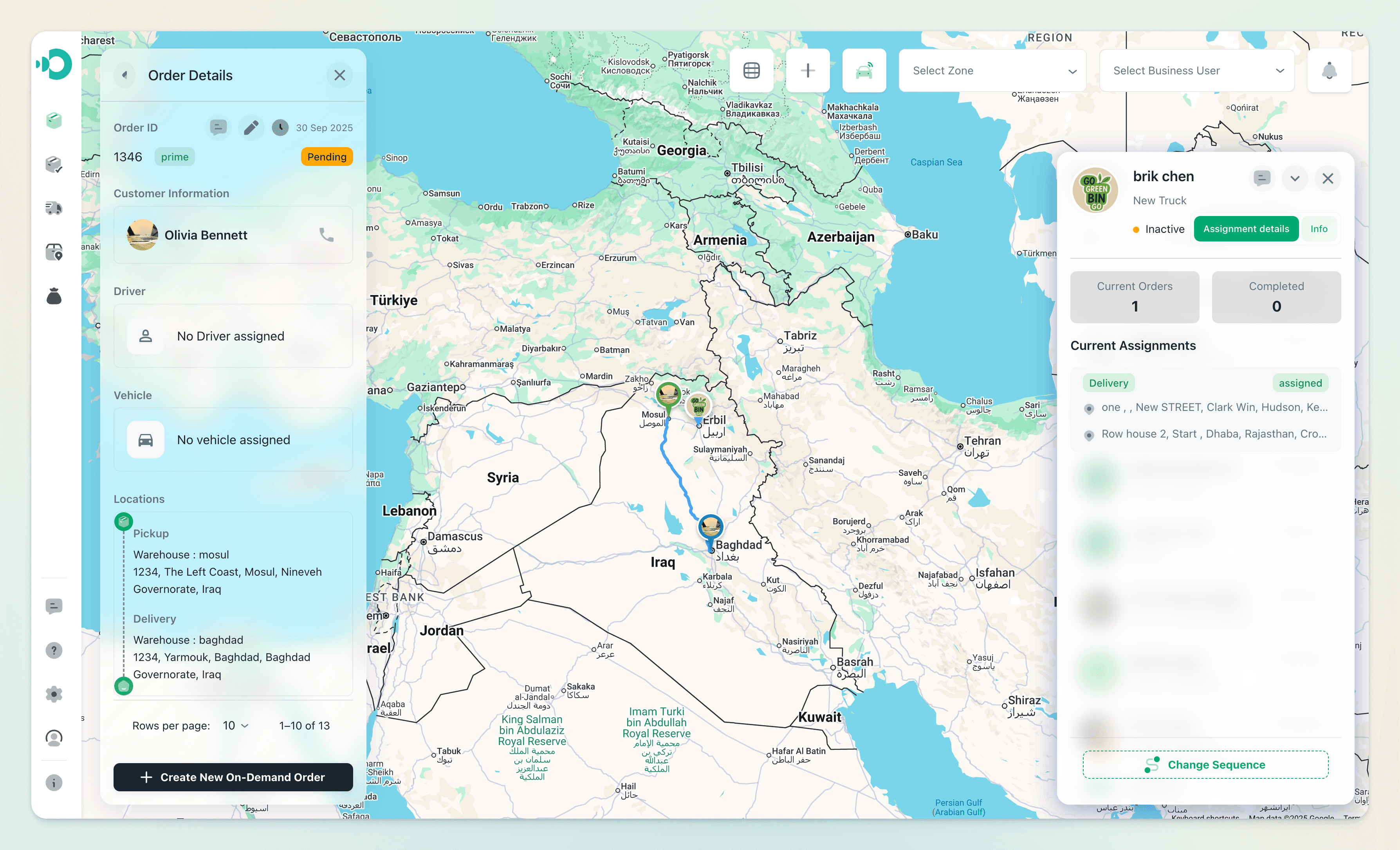Click the pencil edit order icon
The height and width of the screenshot is (850, 1400).
pyautogui.click(x=251, y=128)
